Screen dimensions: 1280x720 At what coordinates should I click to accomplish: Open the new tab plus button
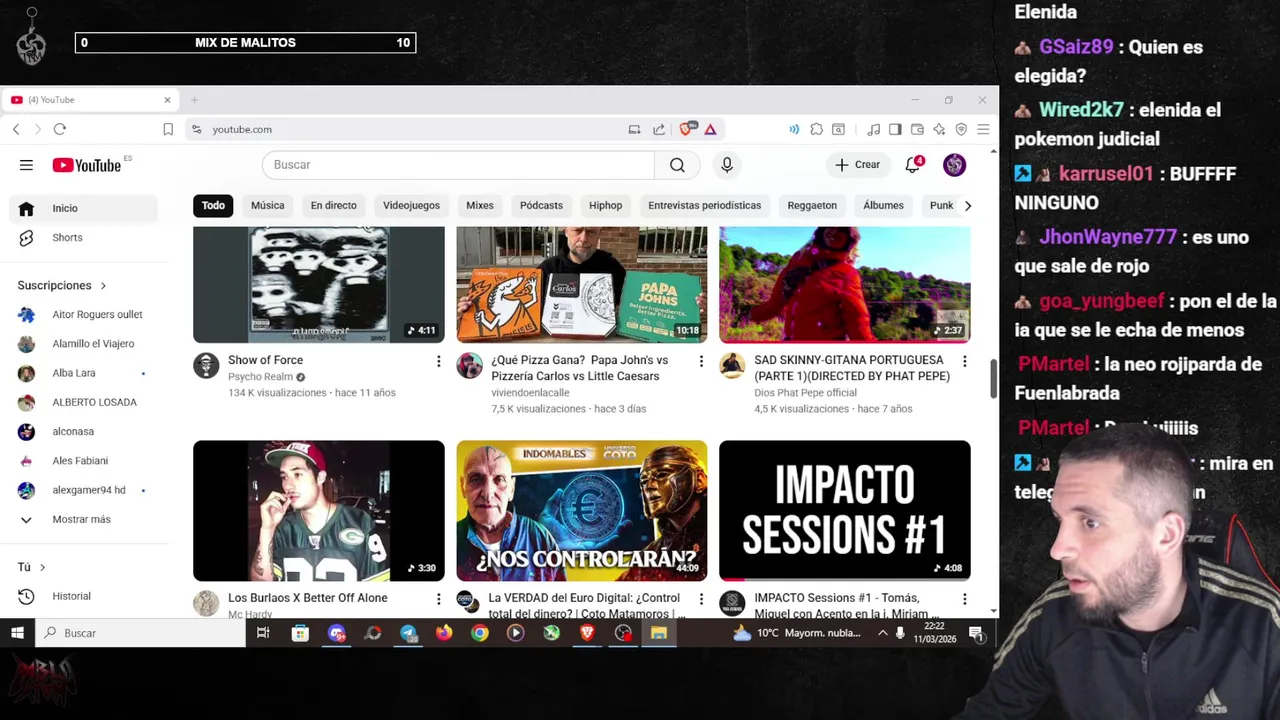click(x=194, y=100)
